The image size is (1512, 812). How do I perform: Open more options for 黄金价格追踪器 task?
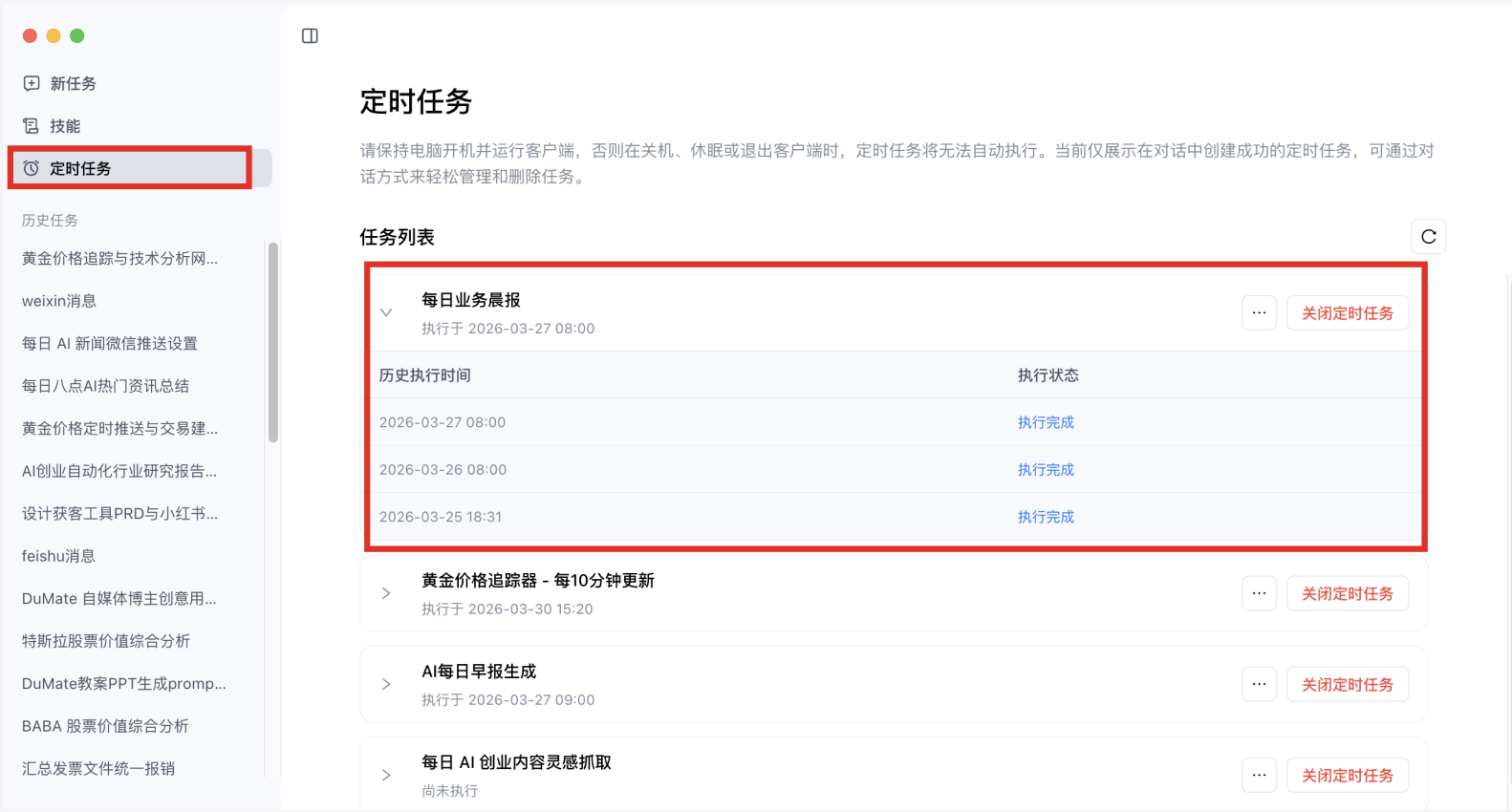pyautogui.click(x=1259, y=594)
